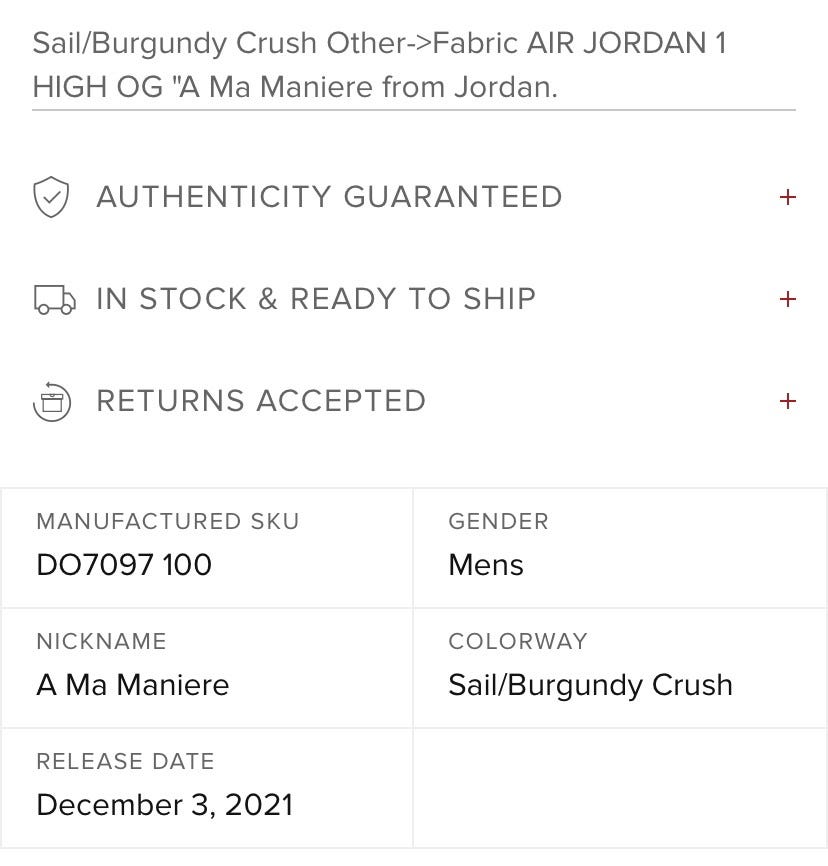
Task: Click the Nickname label
Action: (x=102, y=641)
